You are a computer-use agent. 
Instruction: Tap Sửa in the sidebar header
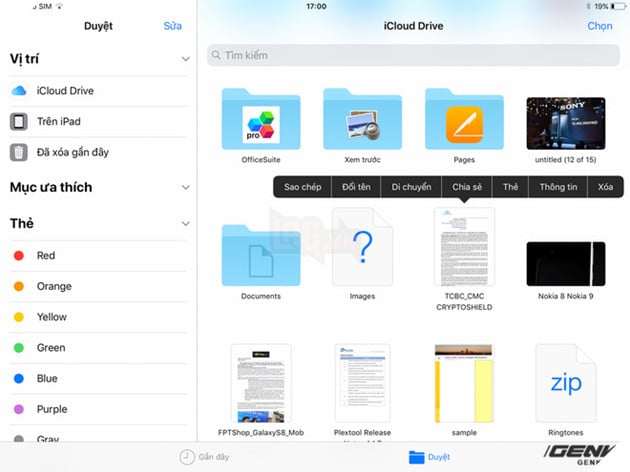click(172, 26)
